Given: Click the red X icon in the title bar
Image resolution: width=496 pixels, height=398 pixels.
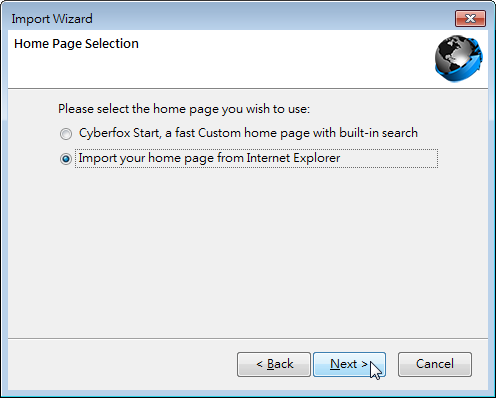Looking at the screenshot, I should point(470,18).
